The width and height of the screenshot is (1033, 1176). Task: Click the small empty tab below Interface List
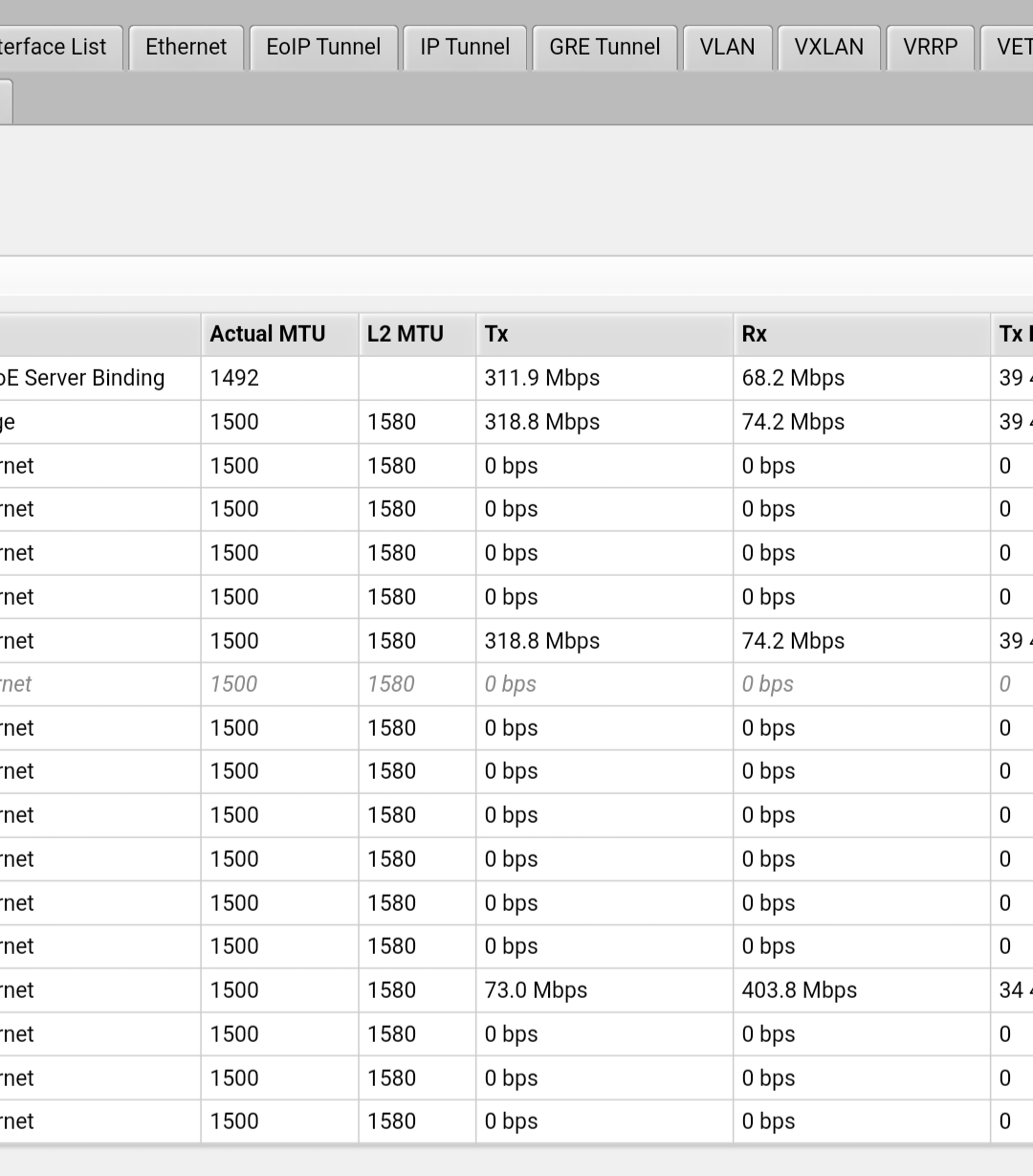click(x=5, y=100)
